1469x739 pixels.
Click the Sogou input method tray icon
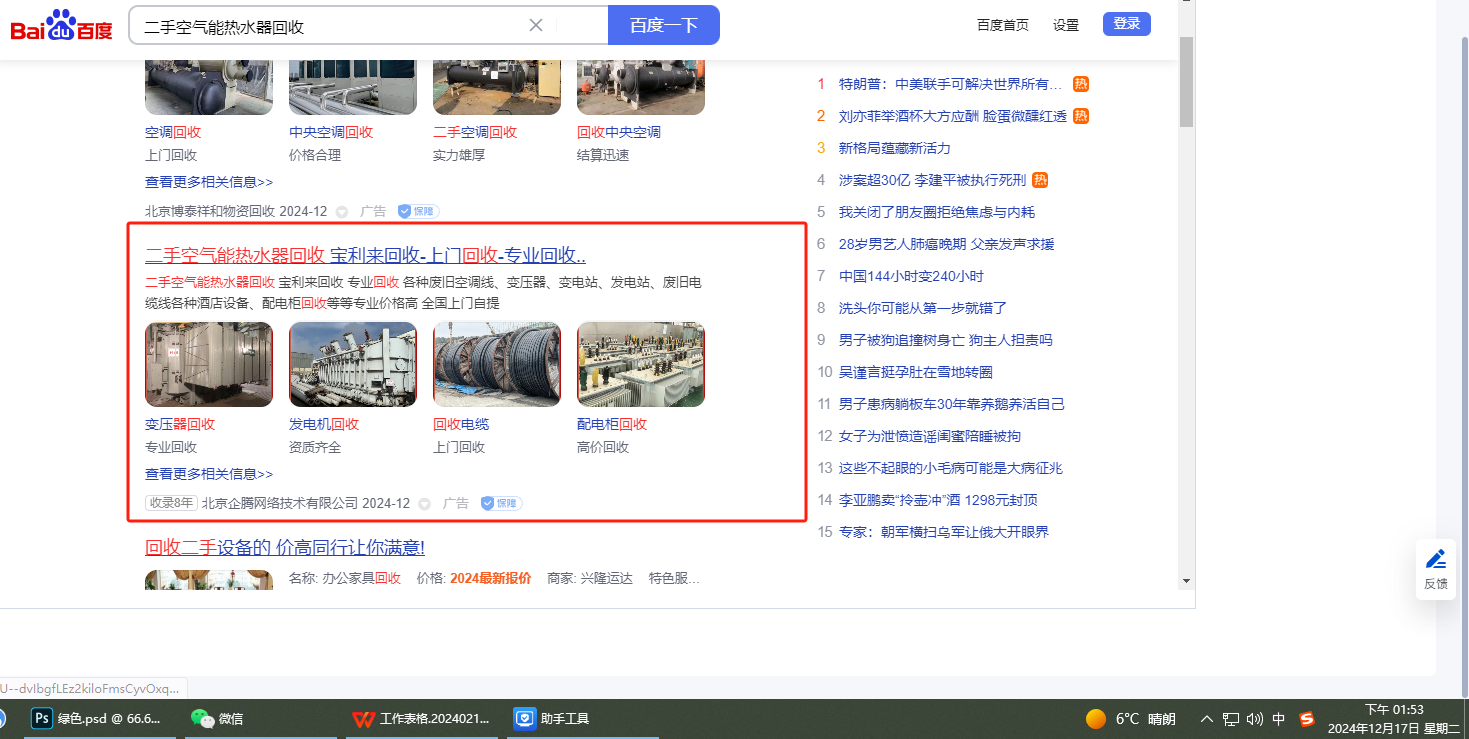(x=1306, y=718)
